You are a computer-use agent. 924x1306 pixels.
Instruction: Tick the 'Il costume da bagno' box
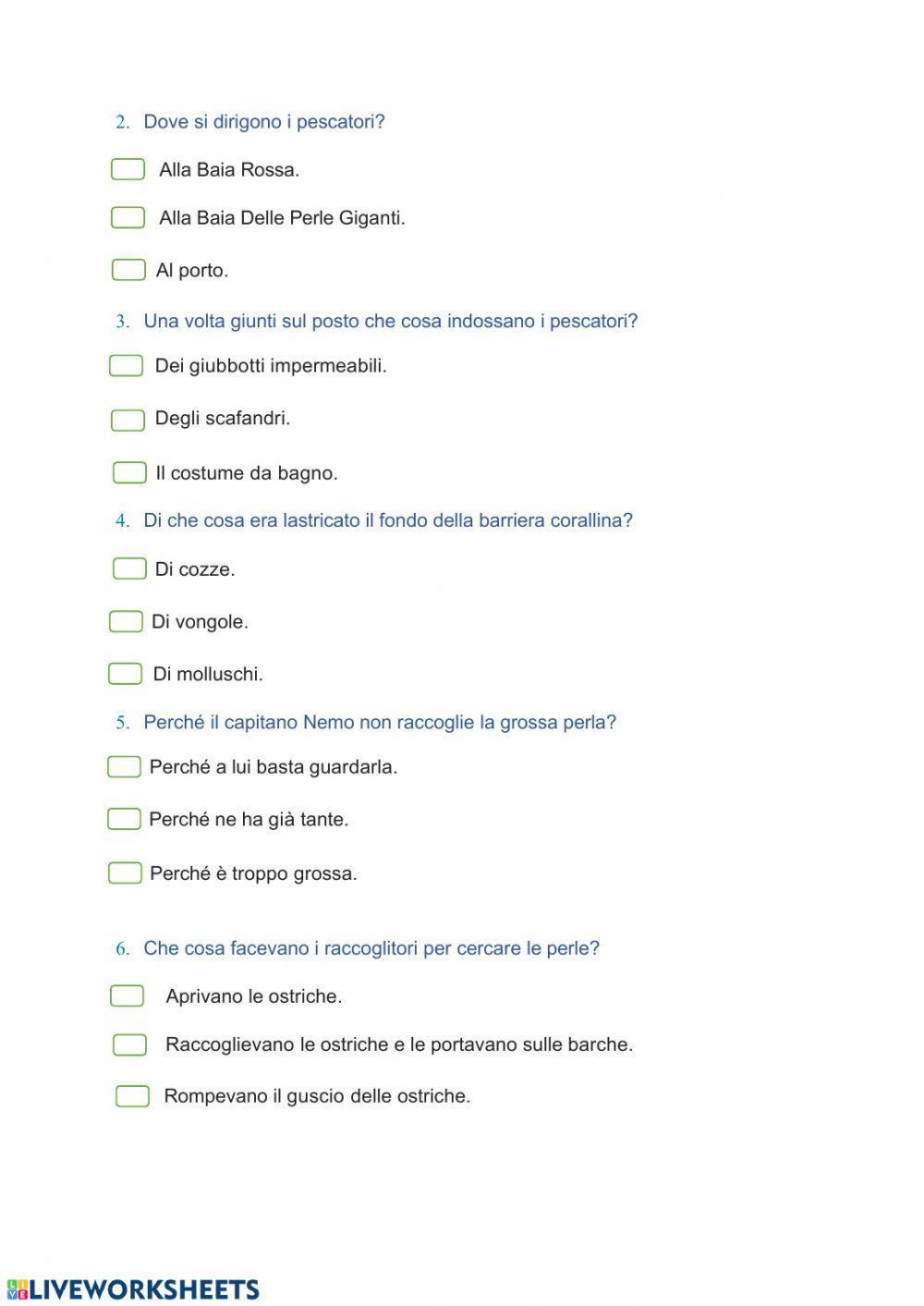coord(129,472)
